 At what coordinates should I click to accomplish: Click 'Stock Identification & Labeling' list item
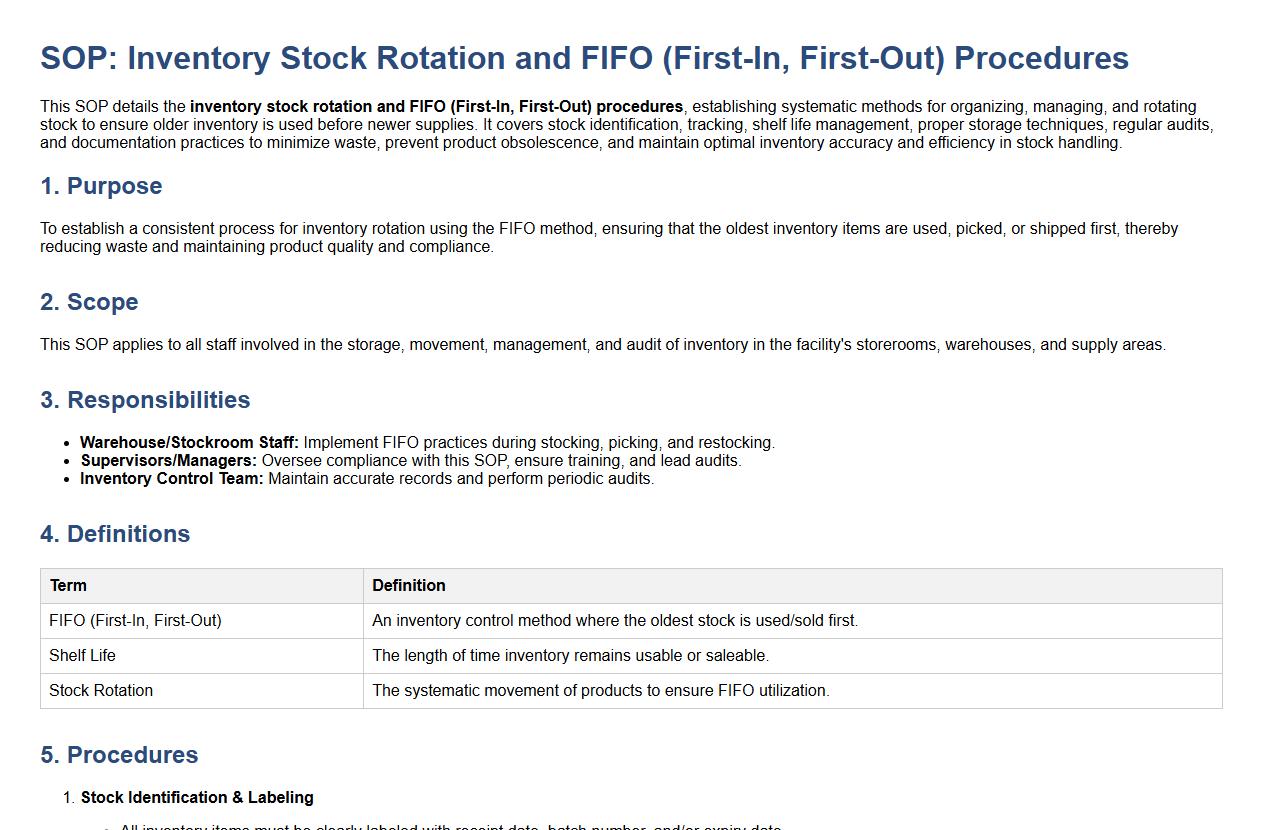pos(197,798)
